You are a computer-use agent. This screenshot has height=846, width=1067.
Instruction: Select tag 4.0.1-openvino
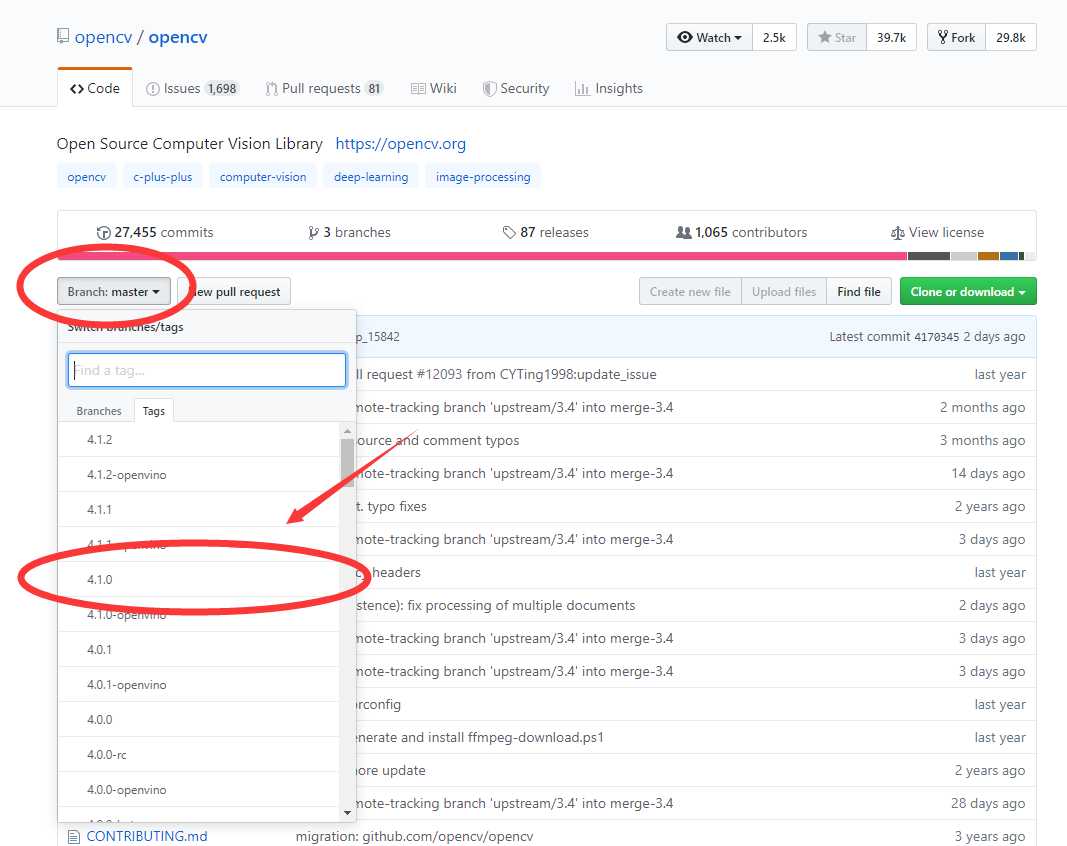198,685
